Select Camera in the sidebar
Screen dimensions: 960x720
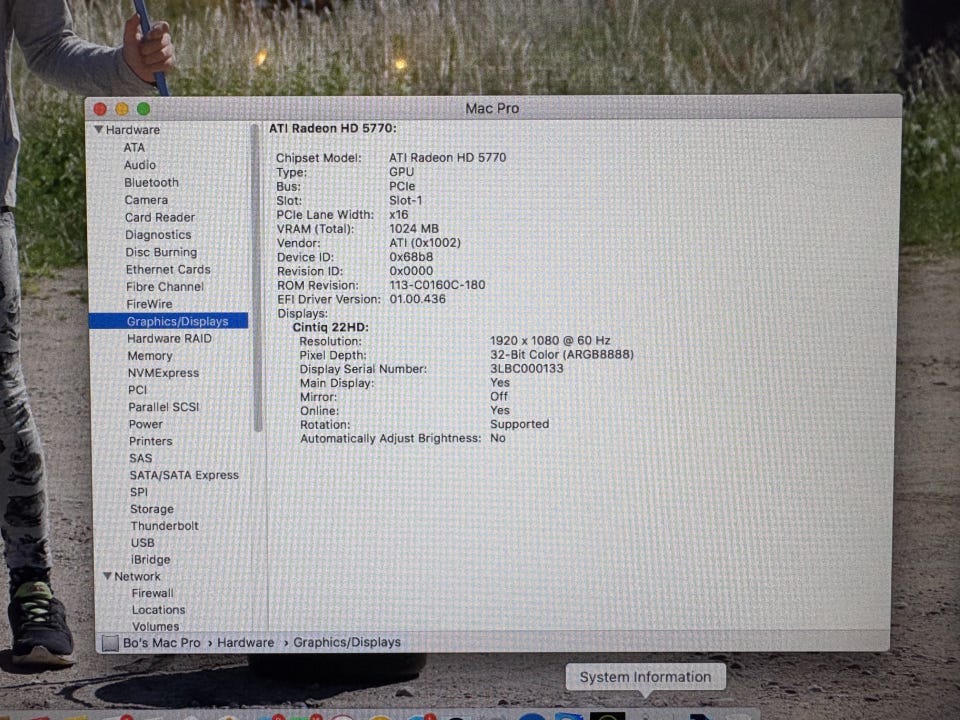click(146, 200)
